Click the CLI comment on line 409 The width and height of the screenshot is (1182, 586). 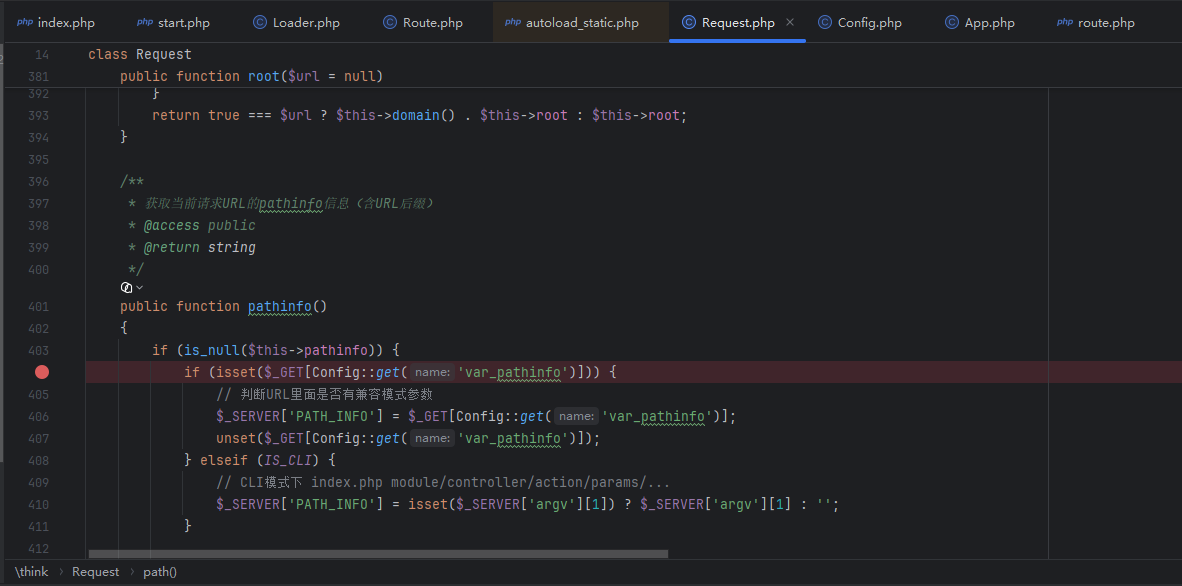tap(443, 482)
